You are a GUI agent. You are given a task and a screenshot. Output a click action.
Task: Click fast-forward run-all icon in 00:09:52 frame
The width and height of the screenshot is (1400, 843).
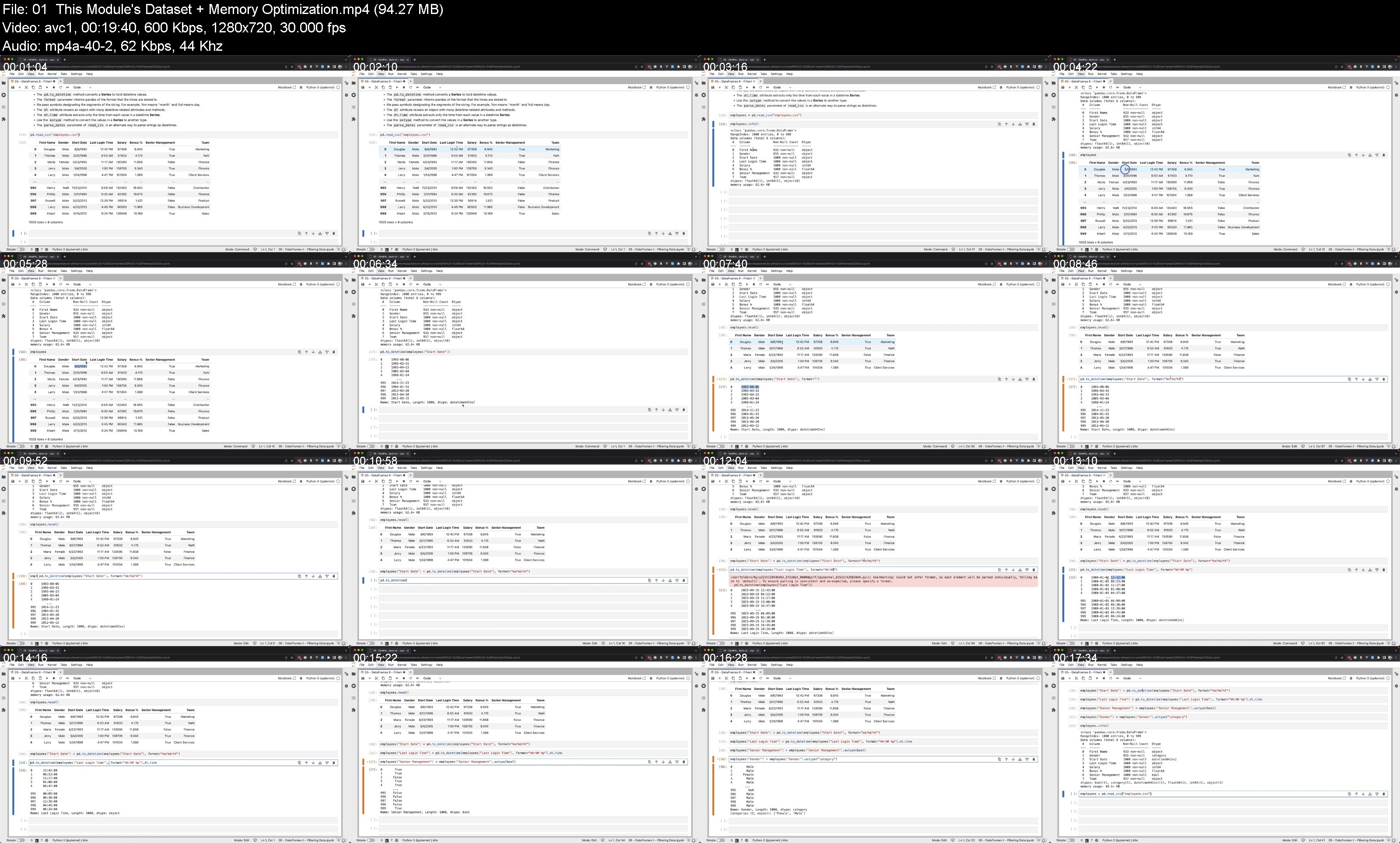67,481
